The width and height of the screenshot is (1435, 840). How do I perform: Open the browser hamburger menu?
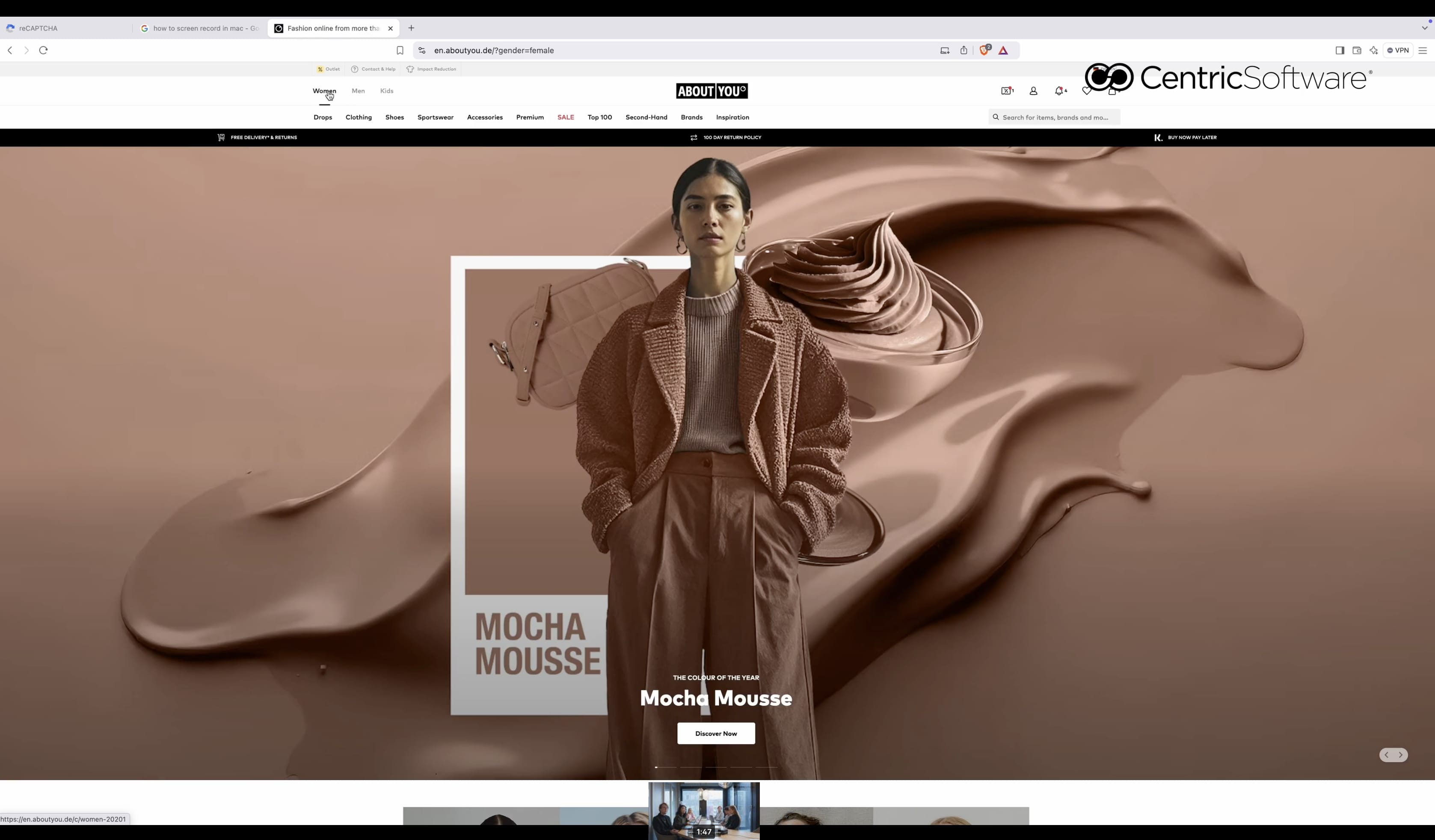coord(1423,50)
